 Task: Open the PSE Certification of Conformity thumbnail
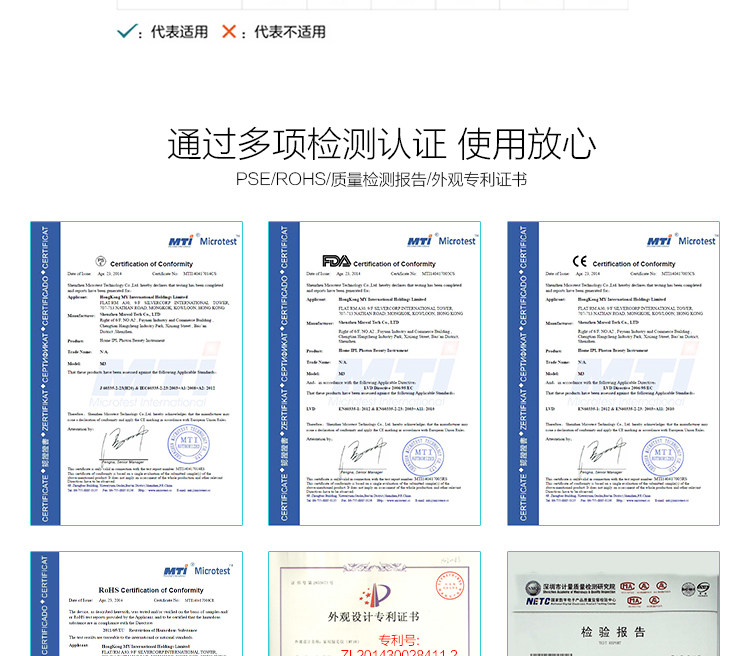point(136,373)
